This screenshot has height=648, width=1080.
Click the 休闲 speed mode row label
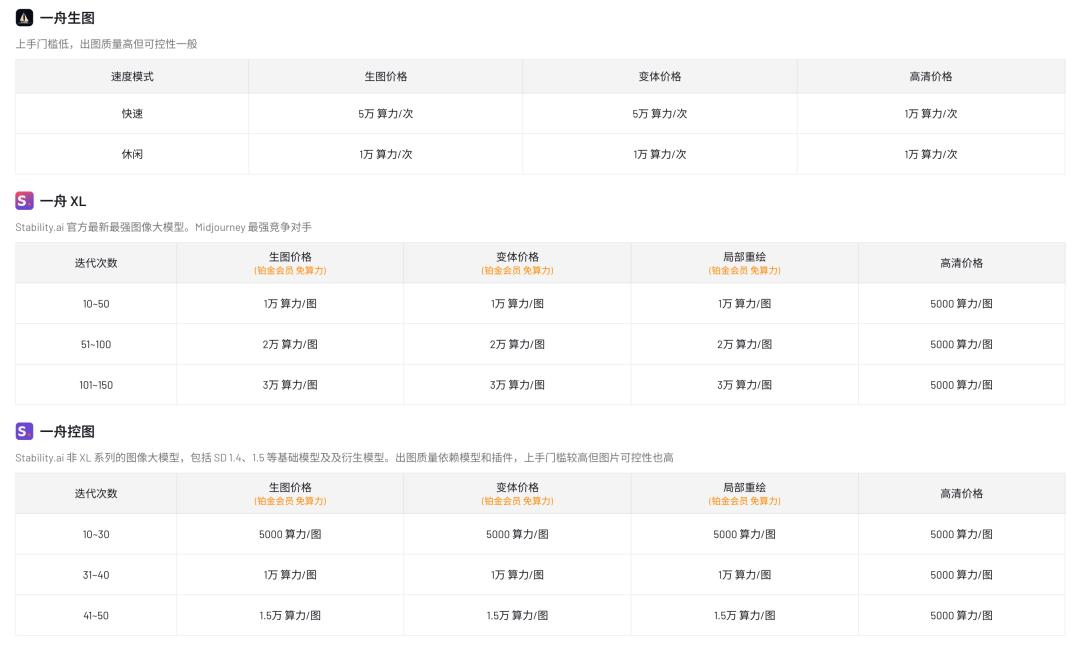point(132,154)
